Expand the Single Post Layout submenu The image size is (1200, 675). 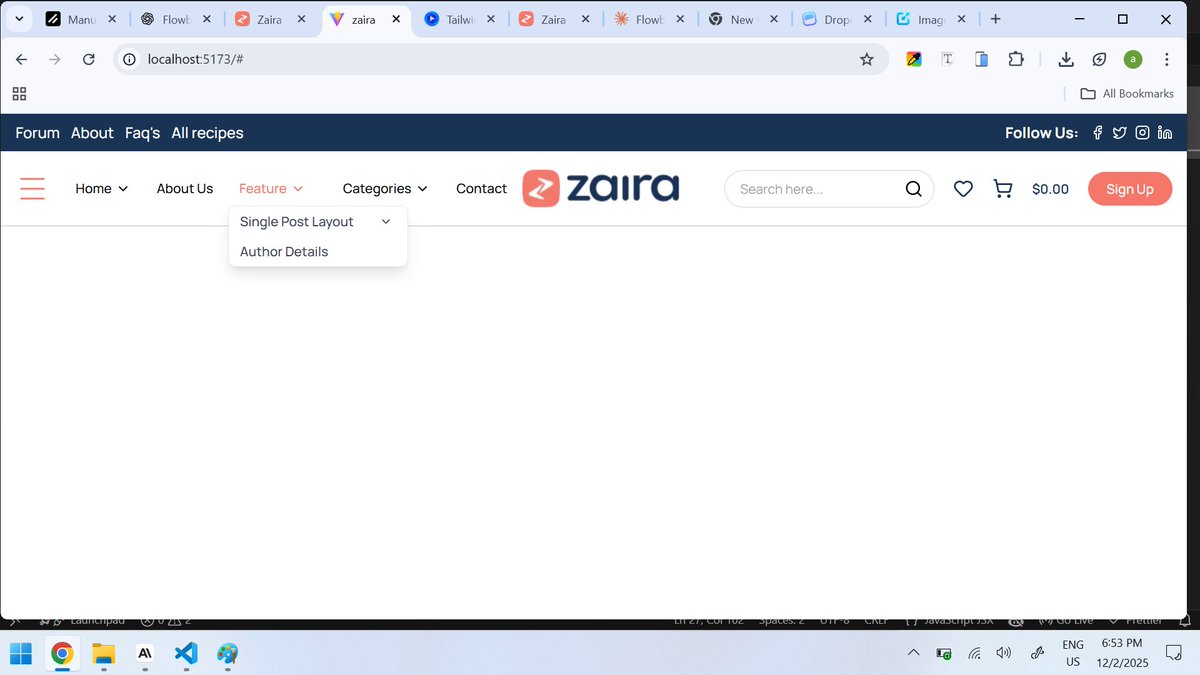[x=295, y=221]
